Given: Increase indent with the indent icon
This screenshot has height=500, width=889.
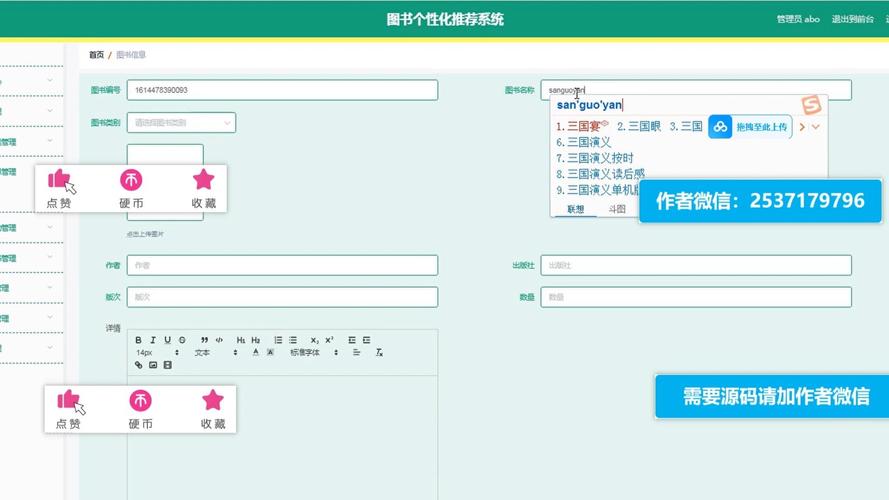Looking at the screenshot, I should point(366,340).
